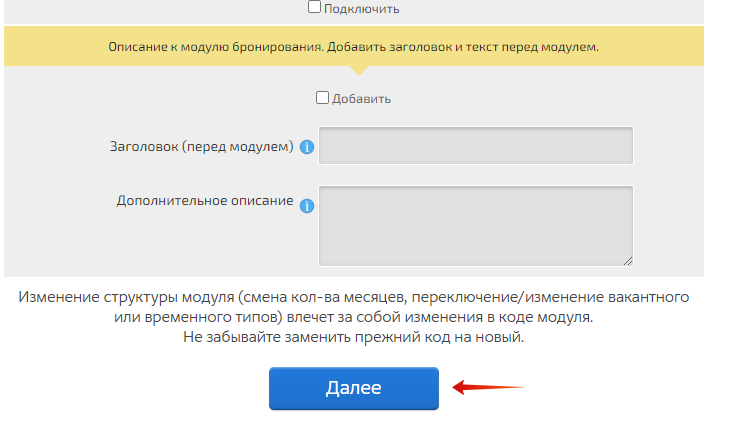Open info icon beside Дополнительное описание
The width and height of the screenshot is (746, 429).
(307, 206)
